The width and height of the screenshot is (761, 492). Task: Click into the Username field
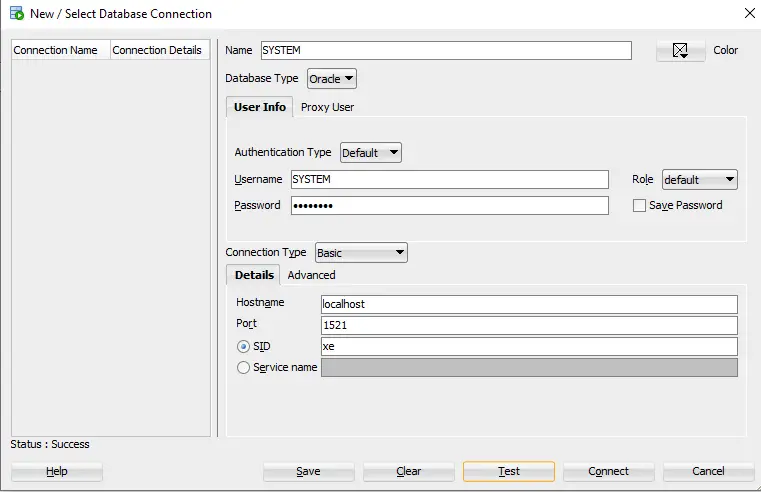coord(449,179)
